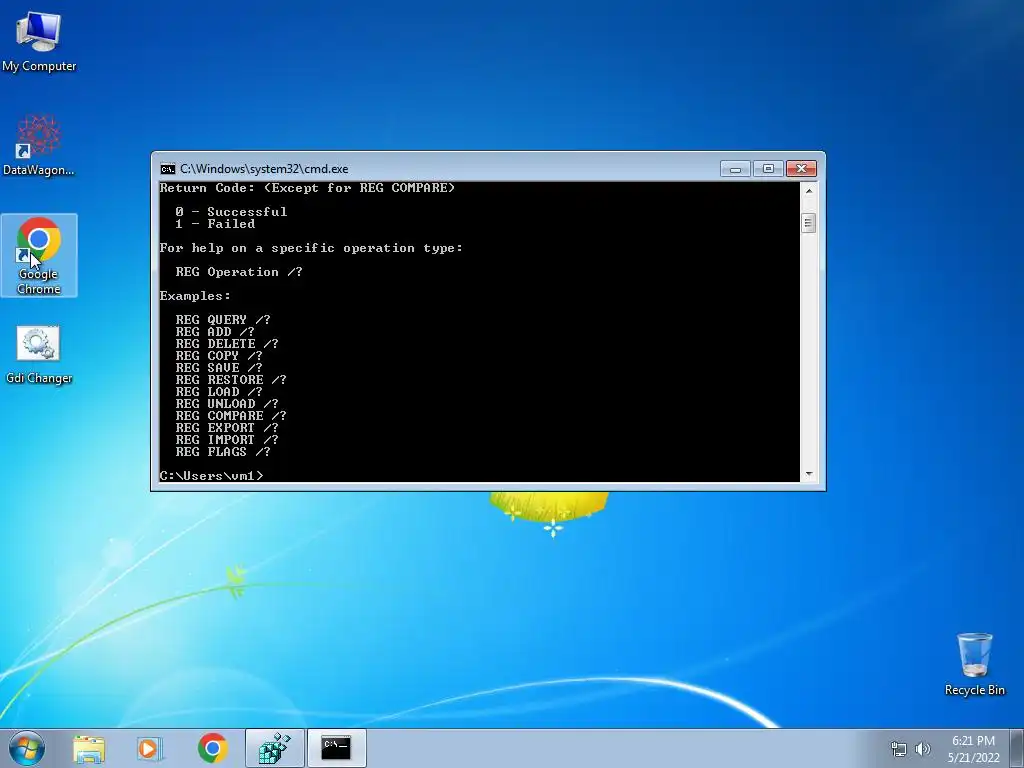Maximize the cmd.exe window
This screenshot has height=768, width=1024.
768,169
